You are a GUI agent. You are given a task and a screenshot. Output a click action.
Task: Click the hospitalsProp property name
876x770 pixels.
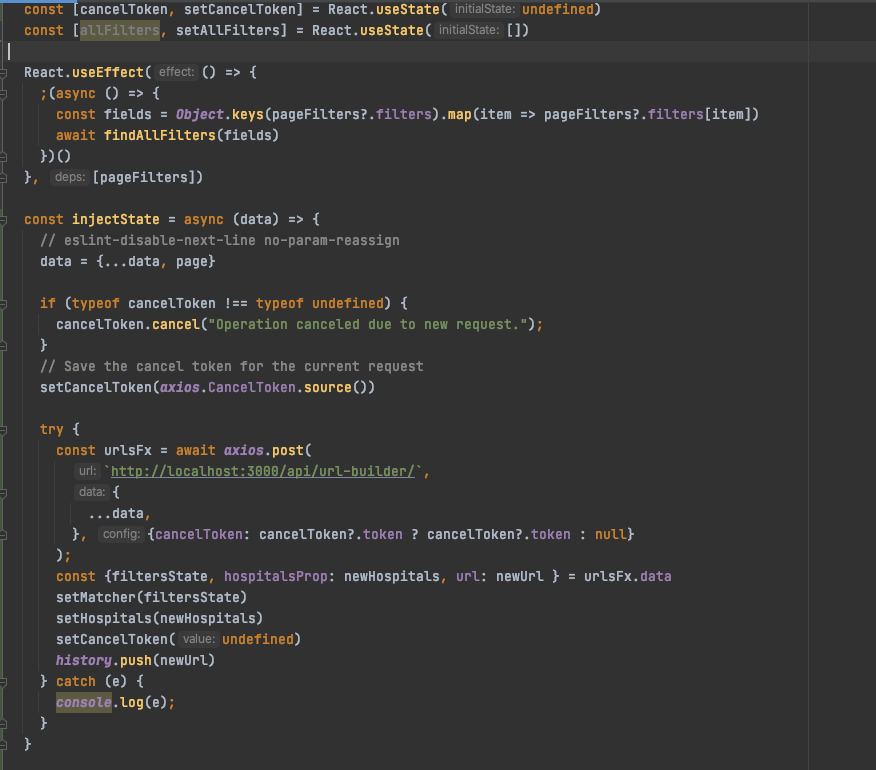[x=275, y=577]
